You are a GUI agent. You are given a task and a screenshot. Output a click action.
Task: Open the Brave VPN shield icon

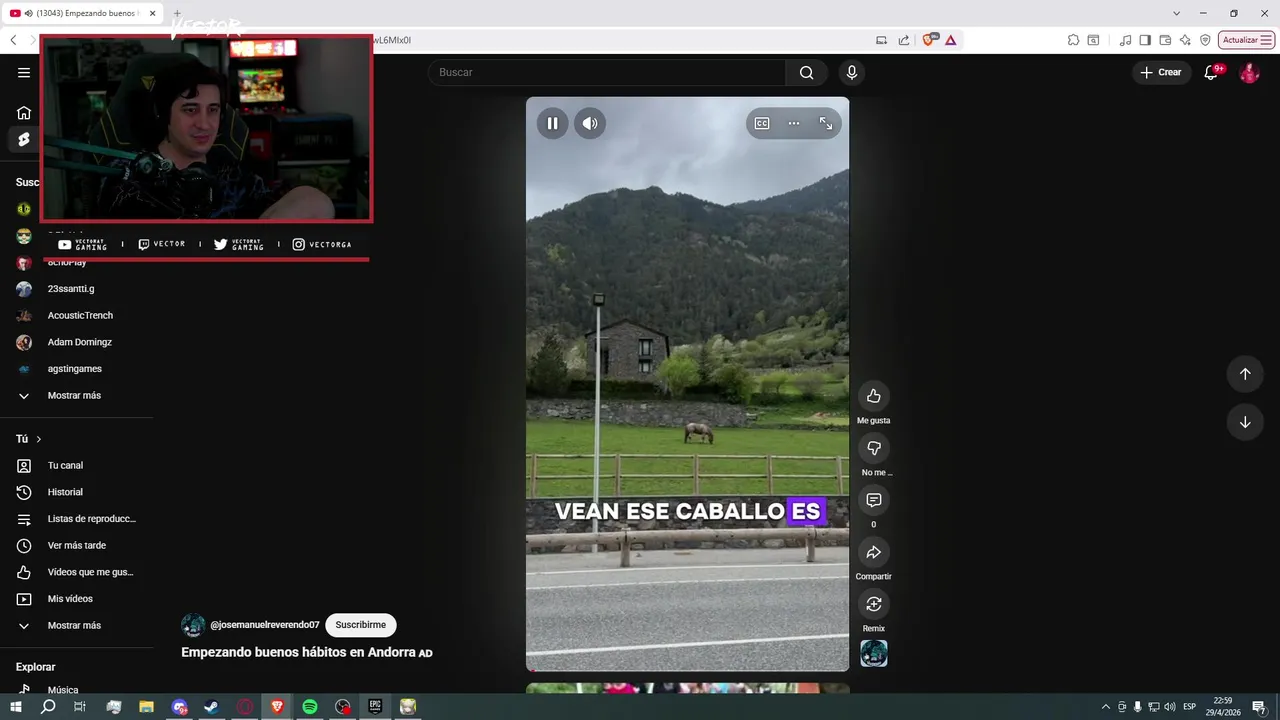1205,40
